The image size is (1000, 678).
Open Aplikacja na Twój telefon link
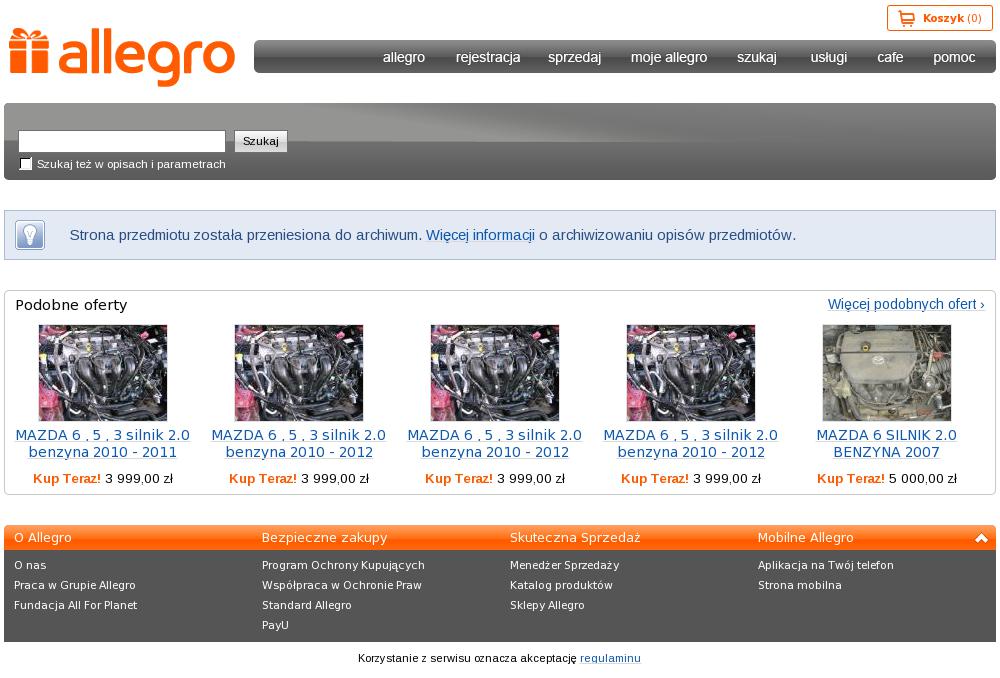[826, 565]
